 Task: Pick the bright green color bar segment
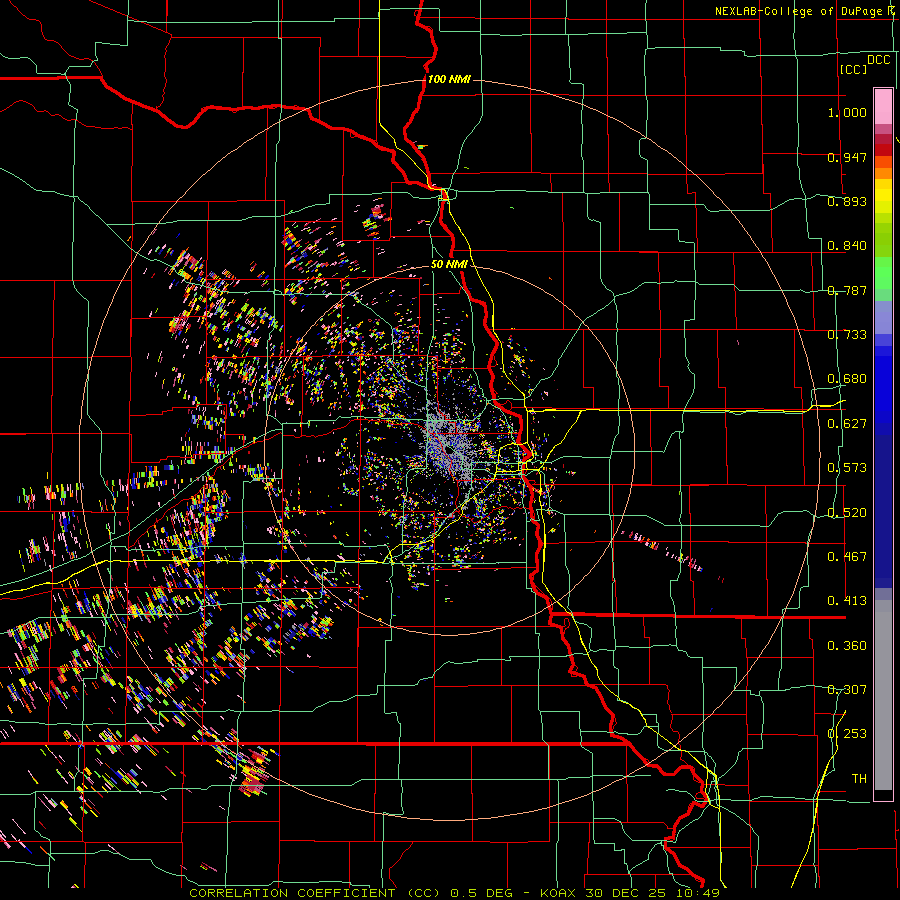(x=883, y=274)
